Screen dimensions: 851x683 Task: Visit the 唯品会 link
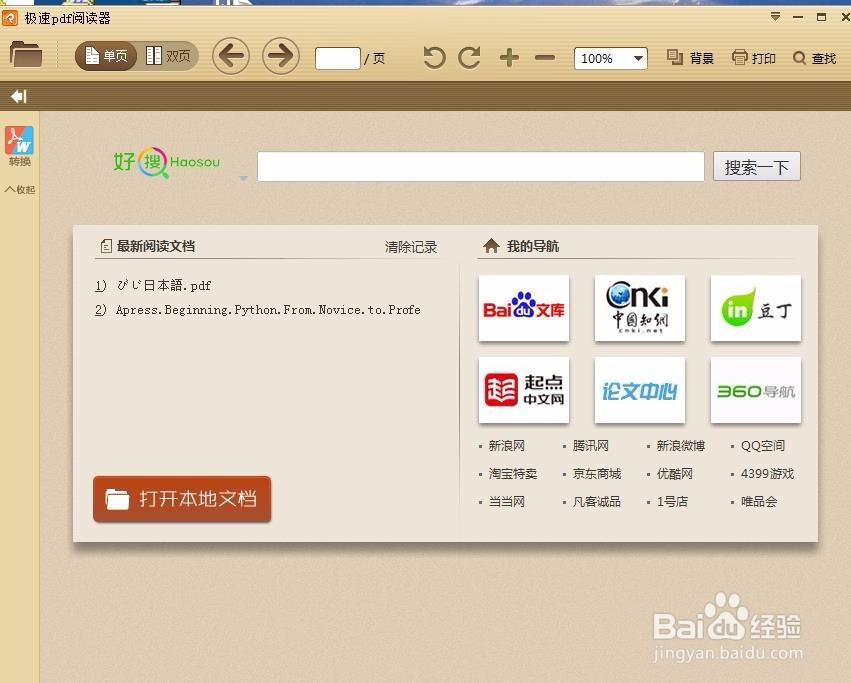[x=759, y=502]
